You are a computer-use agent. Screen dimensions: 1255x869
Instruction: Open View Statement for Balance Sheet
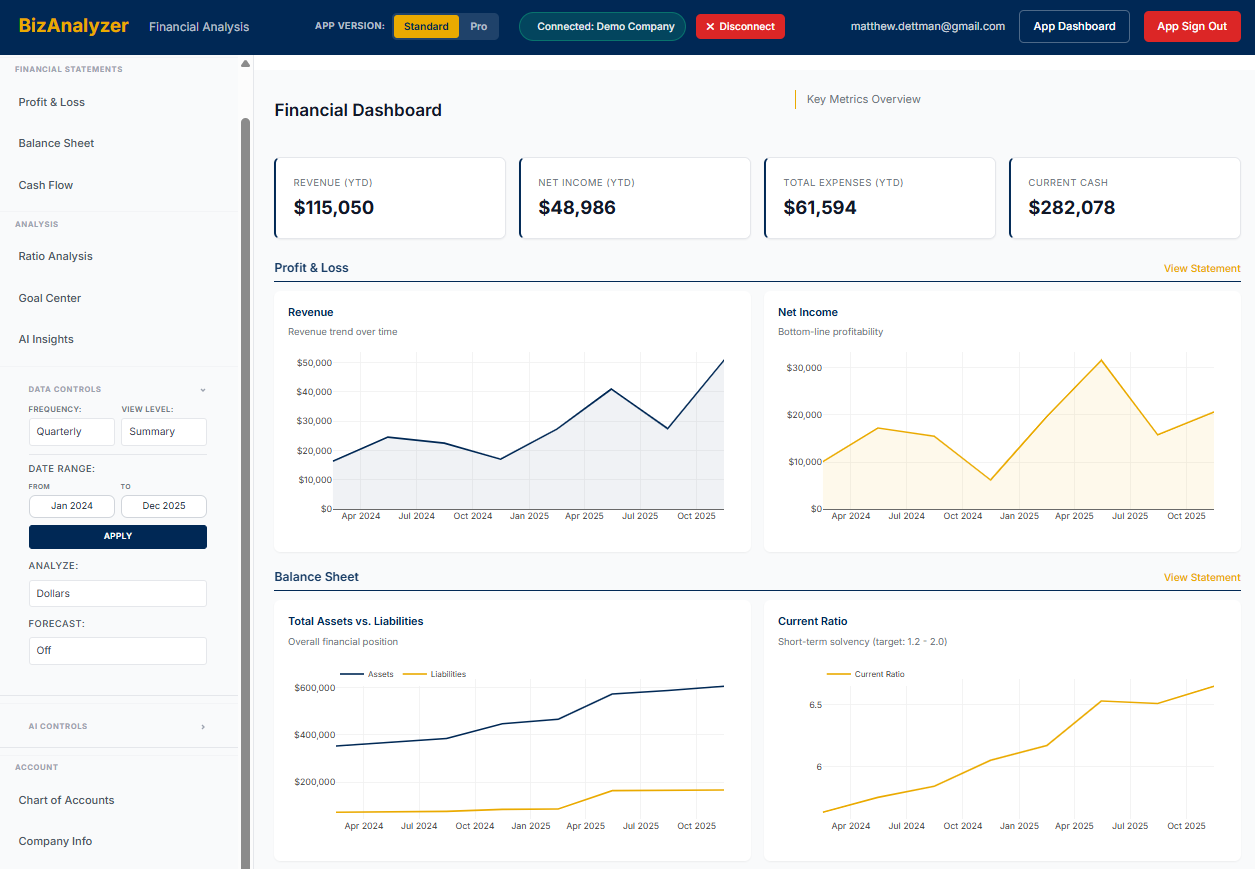pos(1201,577)
